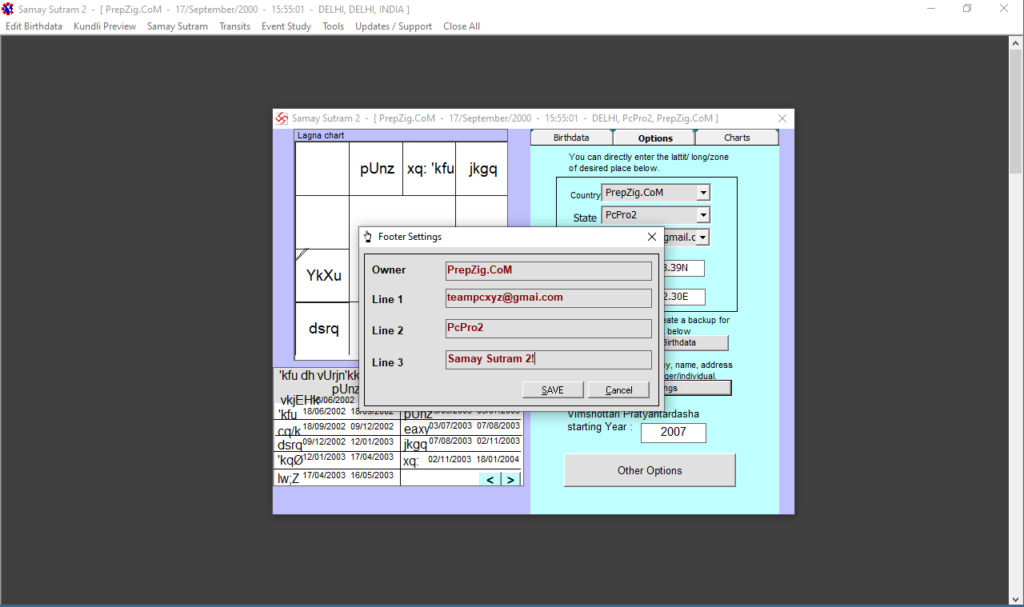Expand the Country dropdown arrow
1024x607 pixels.
pyautogui.click(x=703, y=193)
